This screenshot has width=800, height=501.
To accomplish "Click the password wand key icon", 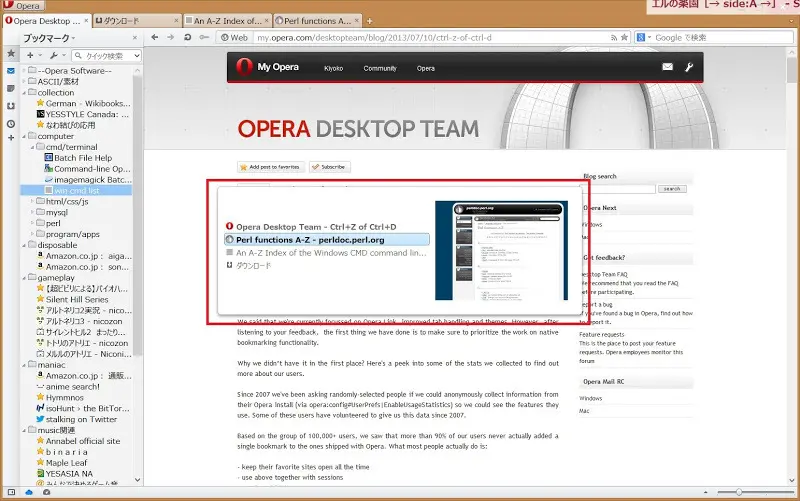I will [x=204, y=37].
